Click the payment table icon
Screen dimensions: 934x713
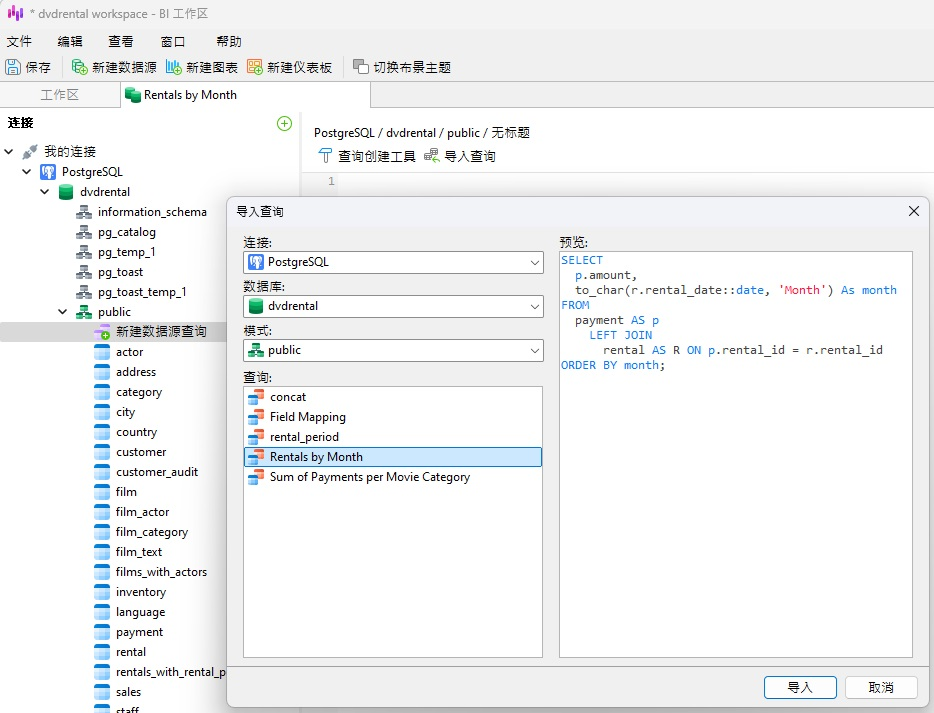pos(102,632)
